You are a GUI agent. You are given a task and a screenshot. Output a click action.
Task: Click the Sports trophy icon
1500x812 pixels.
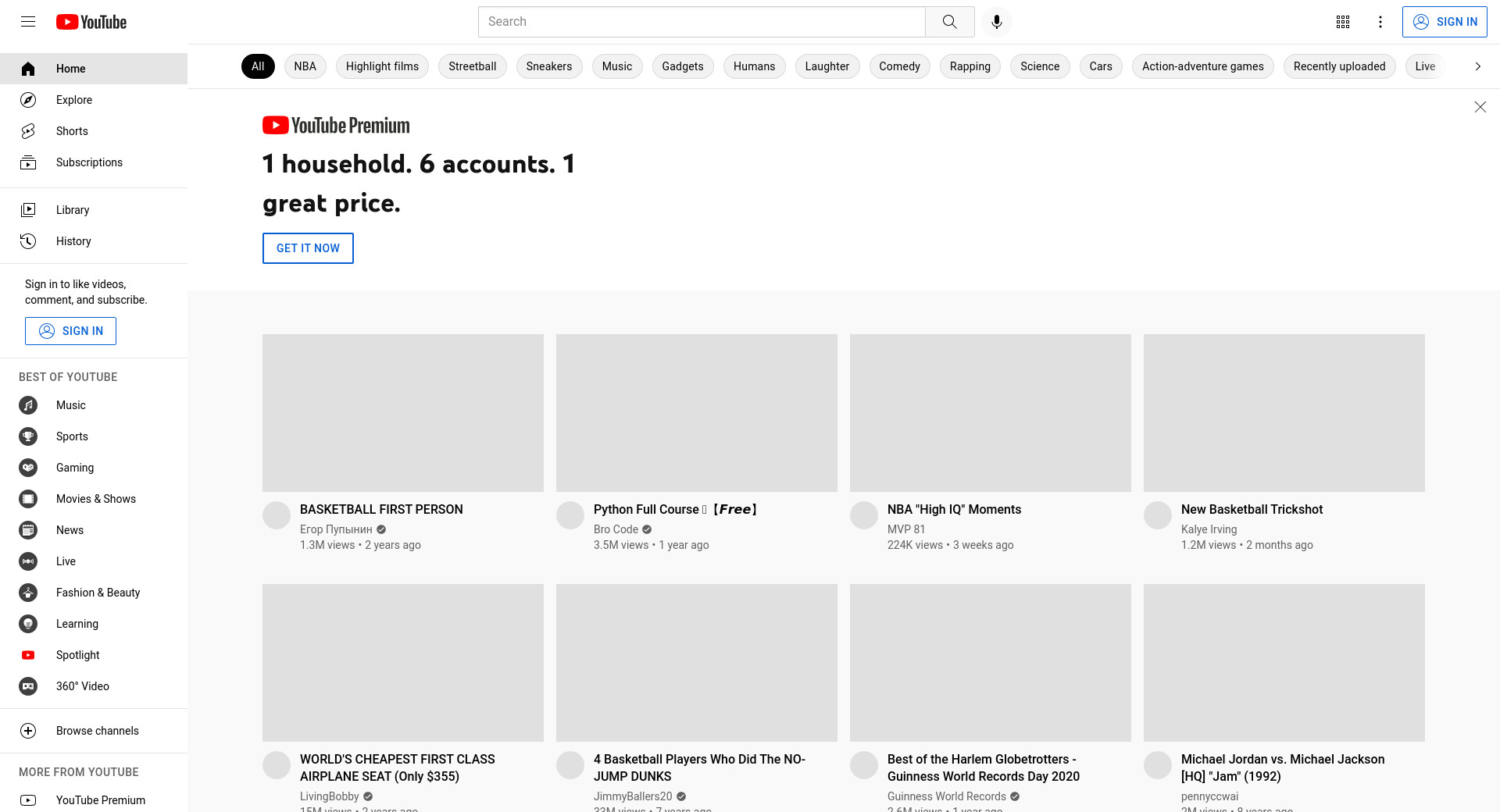(x=28, y=436)
